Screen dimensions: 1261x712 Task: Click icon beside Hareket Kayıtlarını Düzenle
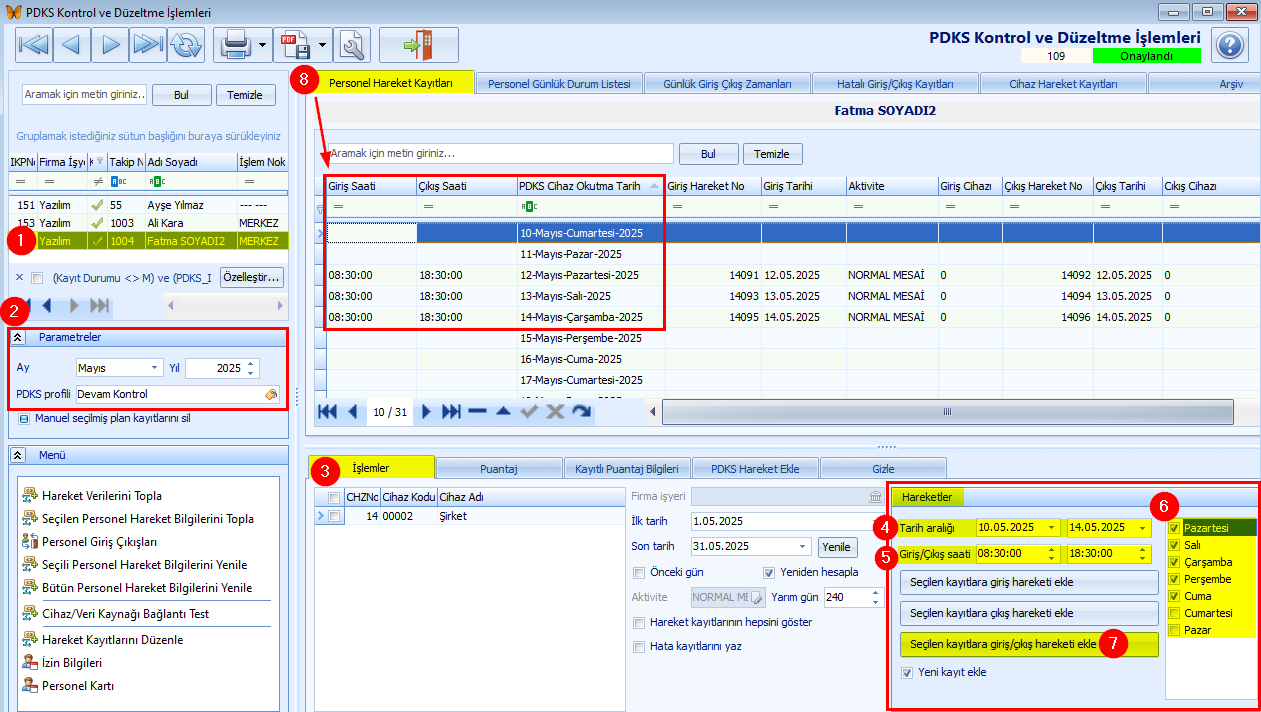[30, 640]
